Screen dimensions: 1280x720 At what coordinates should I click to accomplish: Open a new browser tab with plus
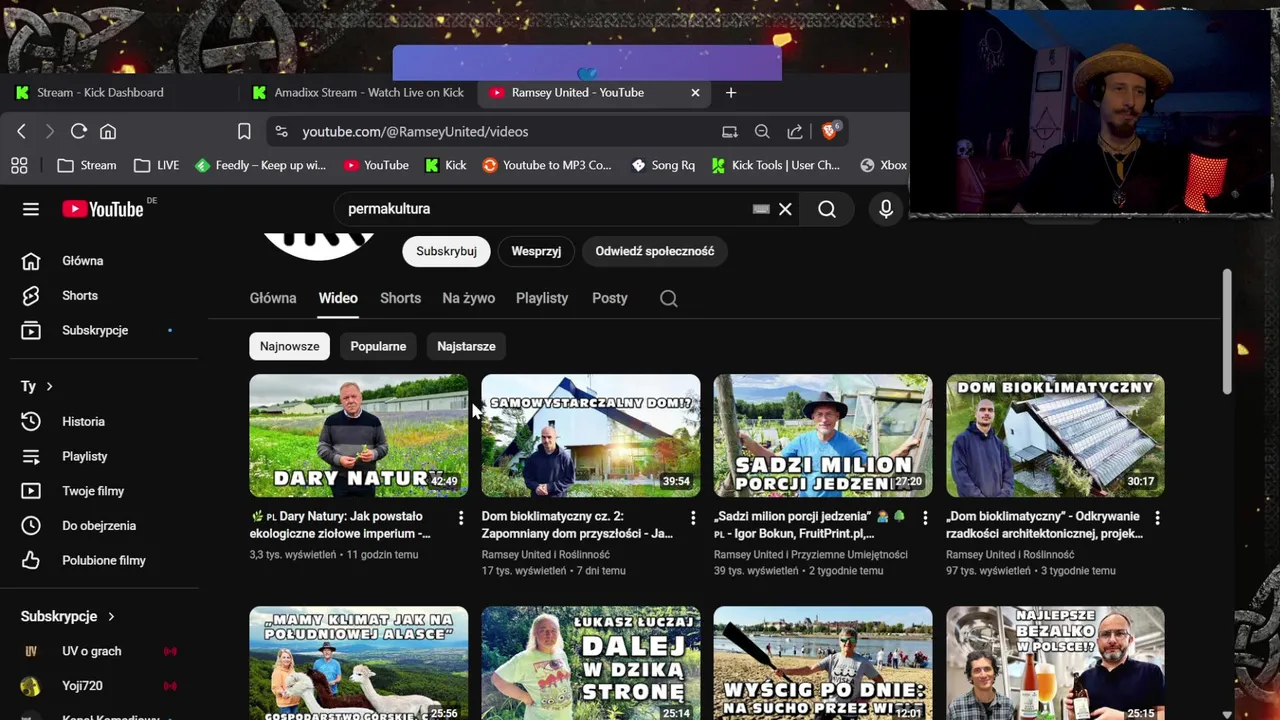pos(731,92)
